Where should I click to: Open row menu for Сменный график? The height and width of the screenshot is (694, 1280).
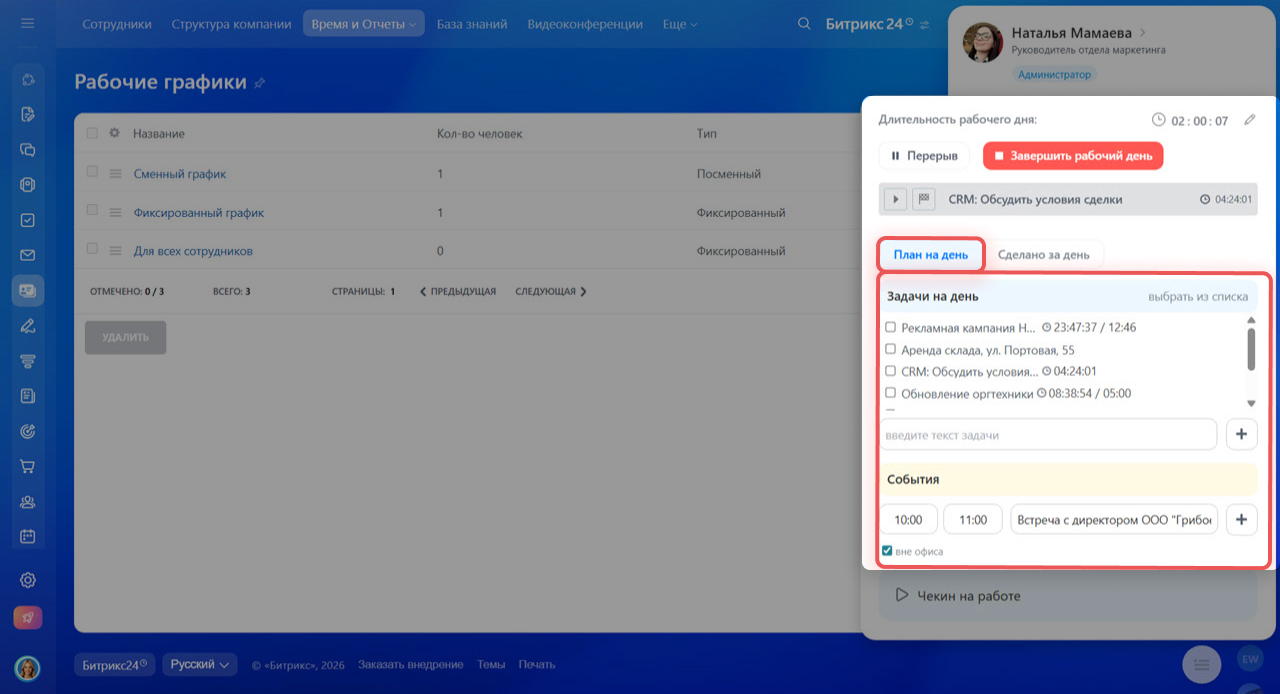(x=115, y=173)
